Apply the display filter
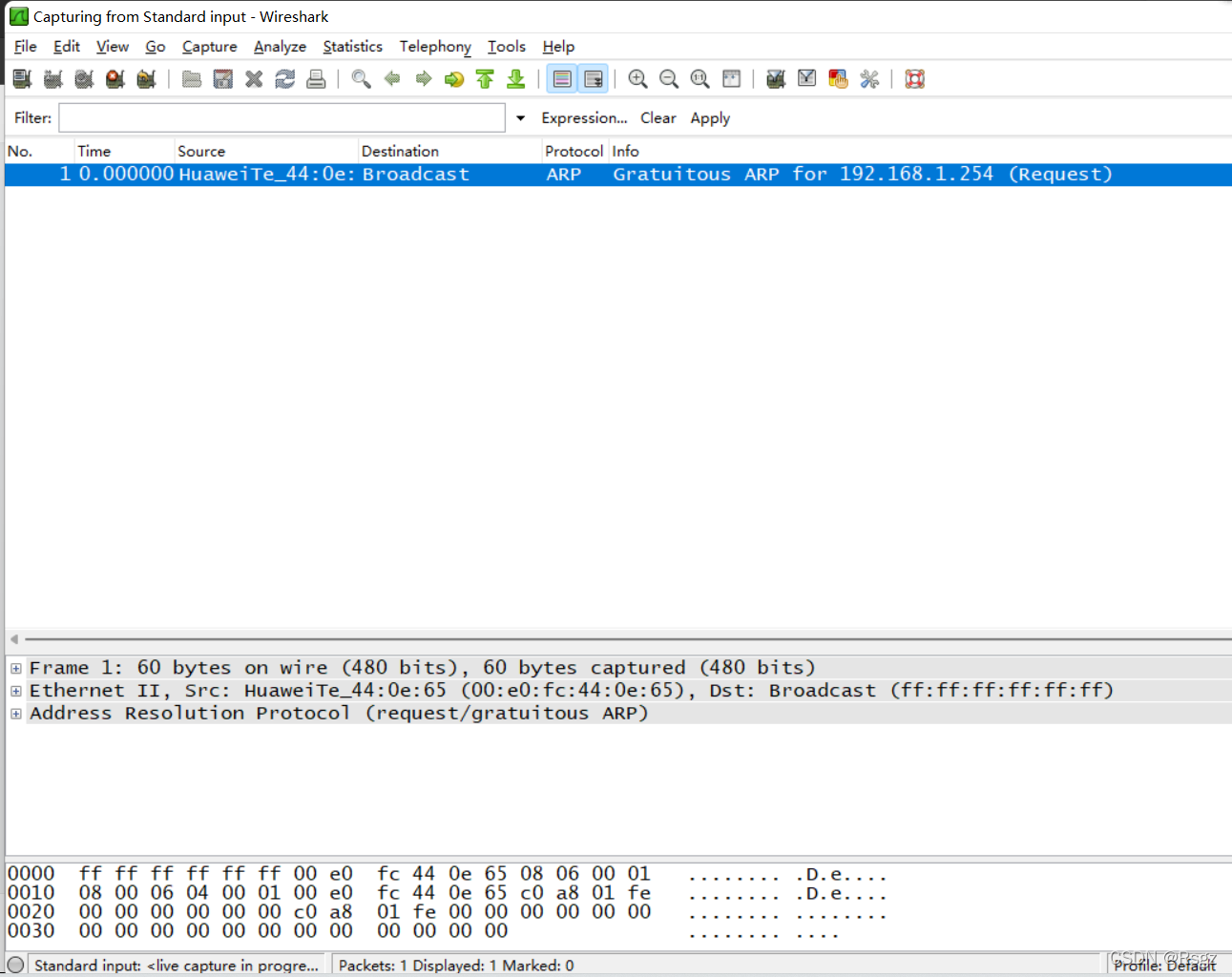 click(x=710, y=117)
